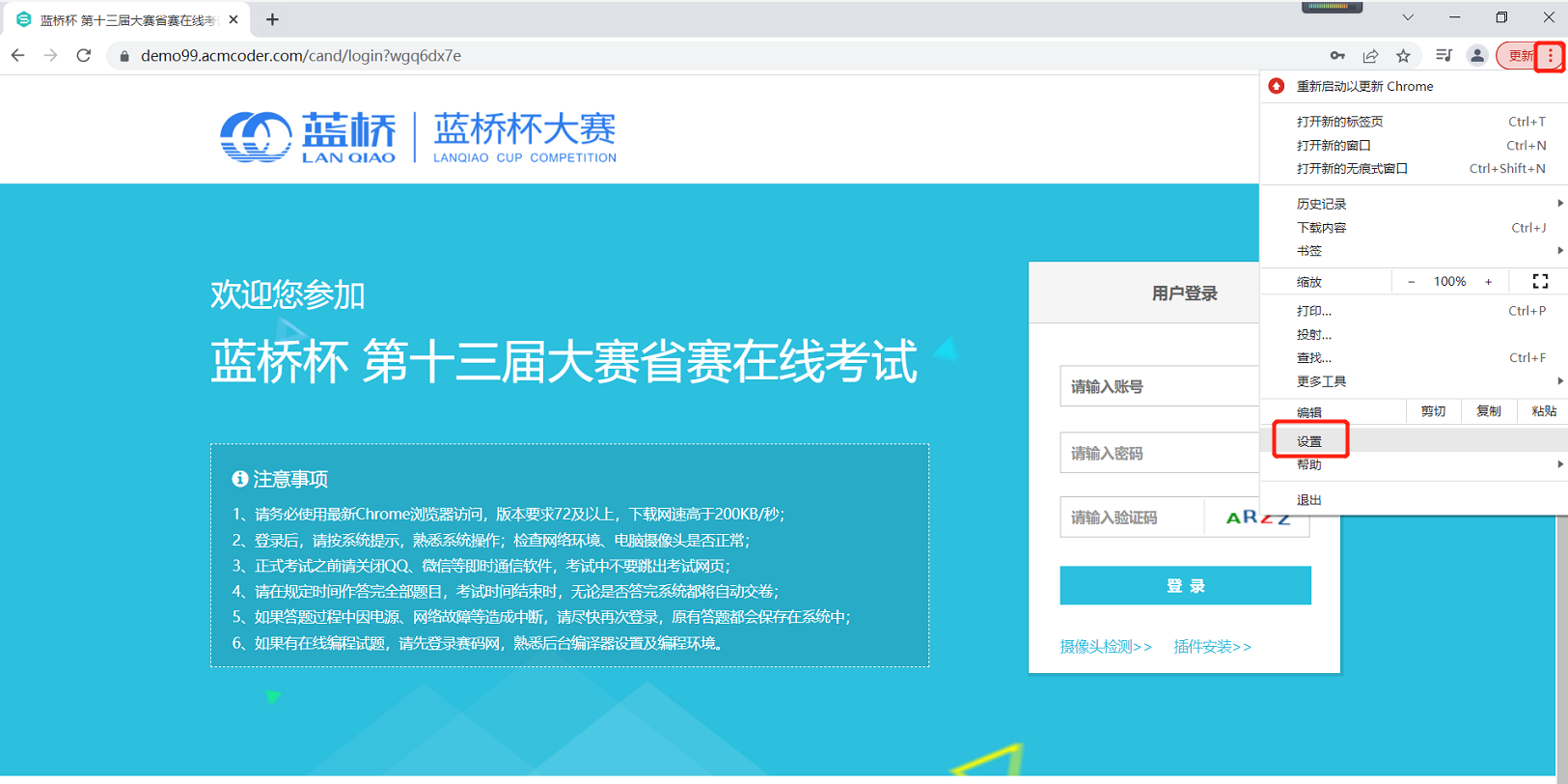Screen dimensions: 1568x784
Task: Click the 用户登录 heading
Action: coord(1184,294)
